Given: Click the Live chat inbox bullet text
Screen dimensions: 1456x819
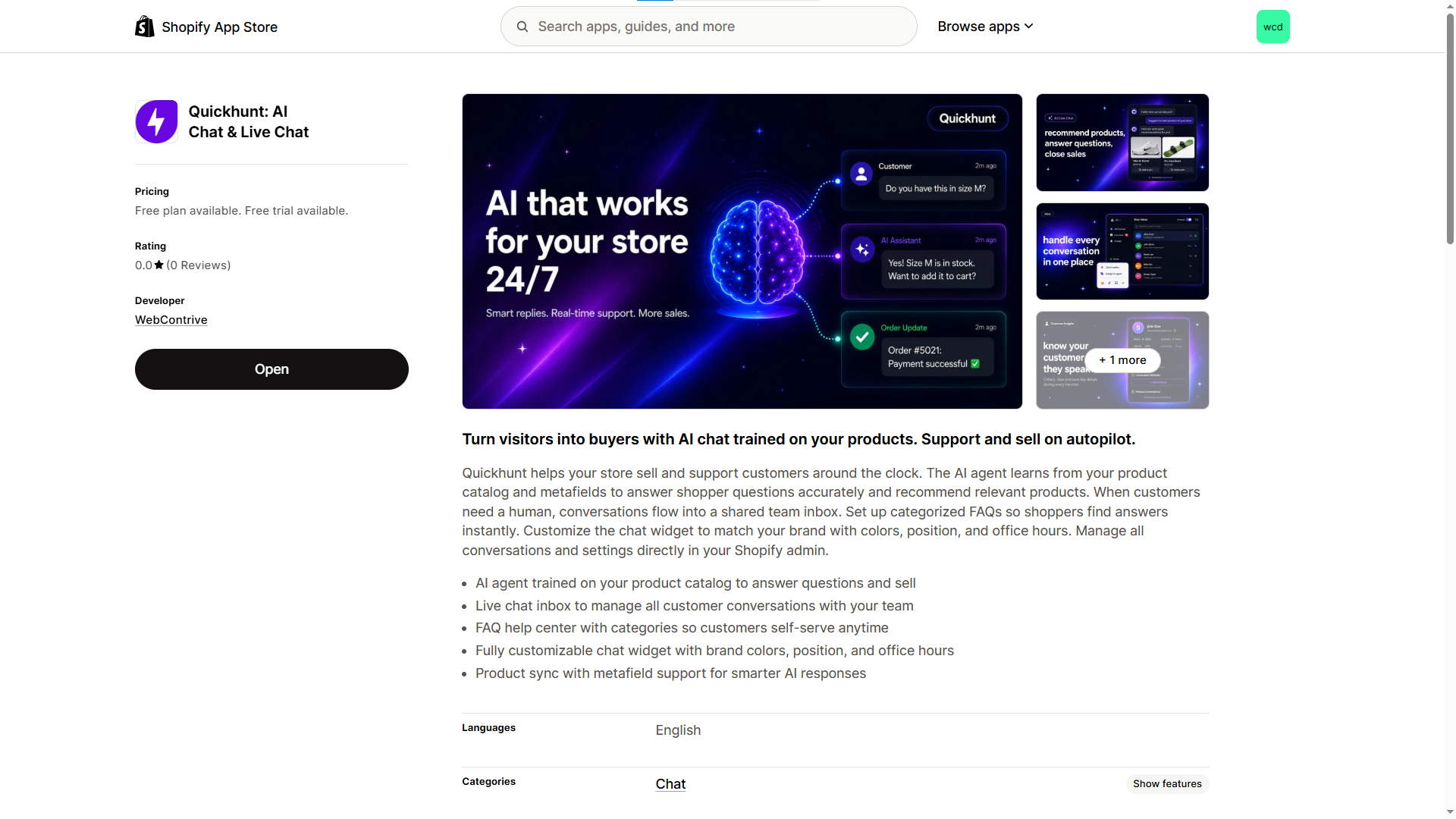Looking at the screenshot, I should tap(694, 606).
